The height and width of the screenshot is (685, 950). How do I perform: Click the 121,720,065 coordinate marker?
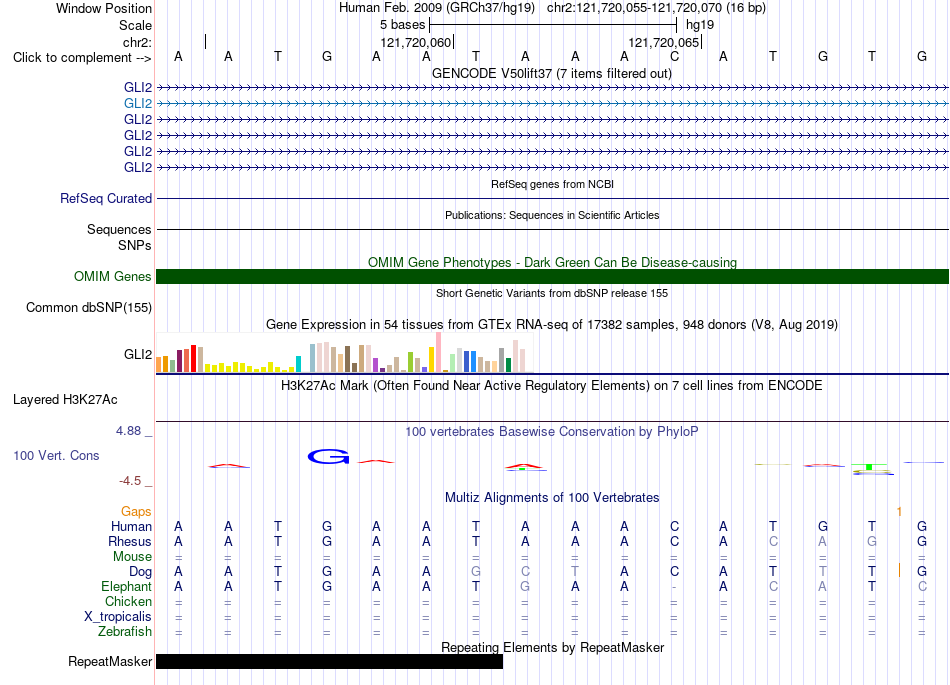pos(663,42)
